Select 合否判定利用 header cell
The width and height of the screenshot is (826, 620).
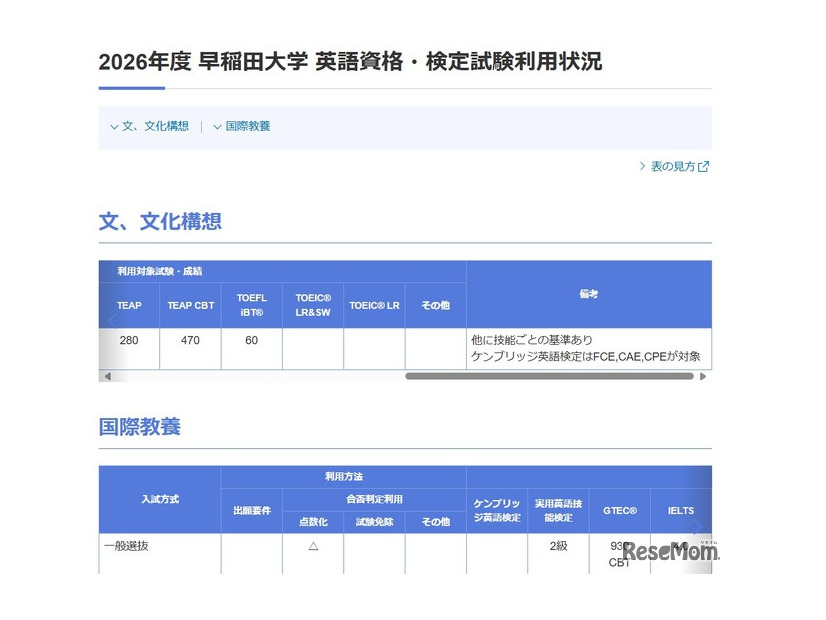pyautogui.click(x=375, y=499)
